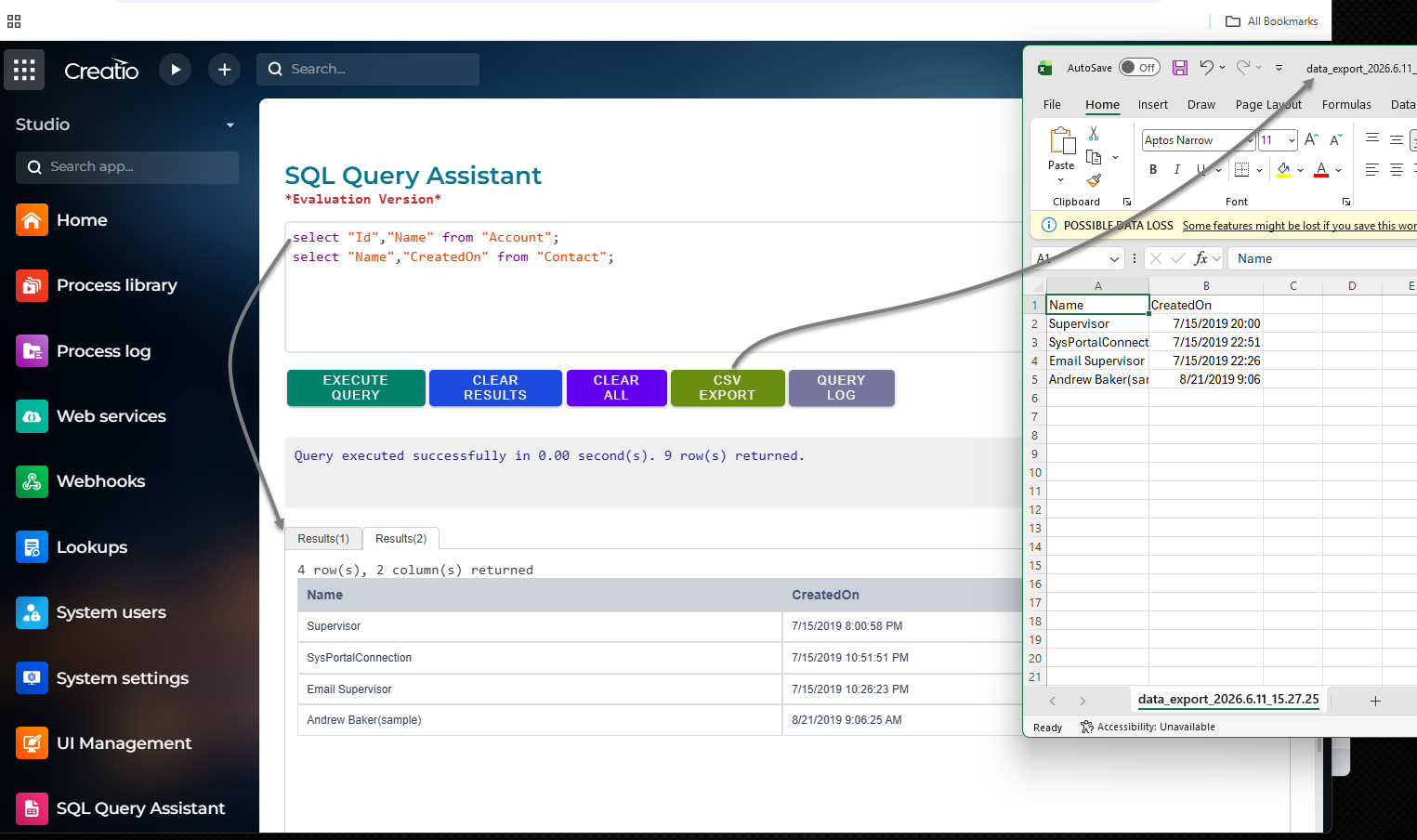Add a new sheet in Excel
This screenshot has width=1417, height=840.
(x=1375, y=701)
